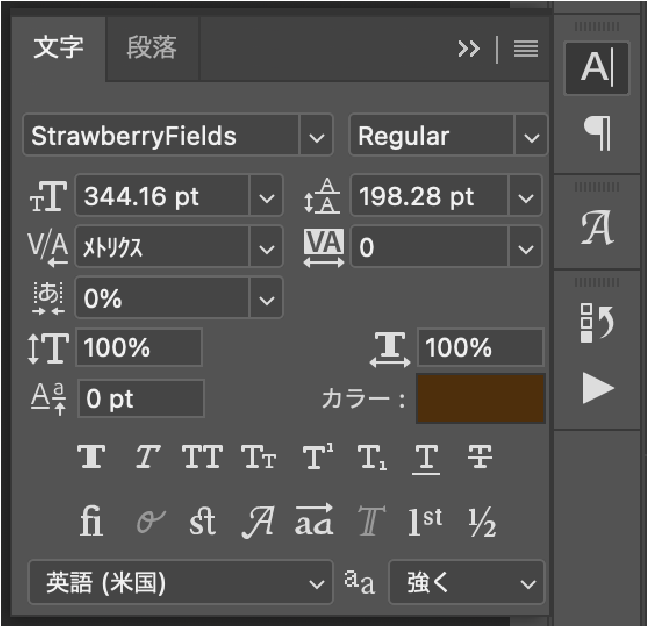Screen dimensions: 647x627
Task: Click the 0 pt baseline shift field
Action: point(141,398)
